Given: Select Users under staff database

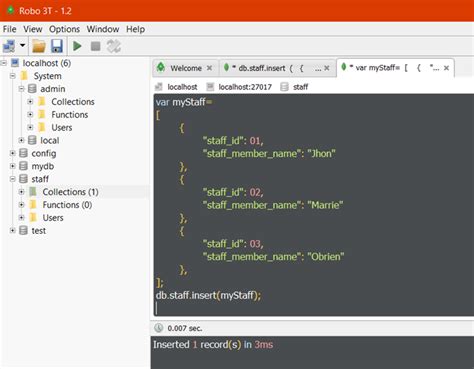Looking at the screenshot, I should coord(53,218).
